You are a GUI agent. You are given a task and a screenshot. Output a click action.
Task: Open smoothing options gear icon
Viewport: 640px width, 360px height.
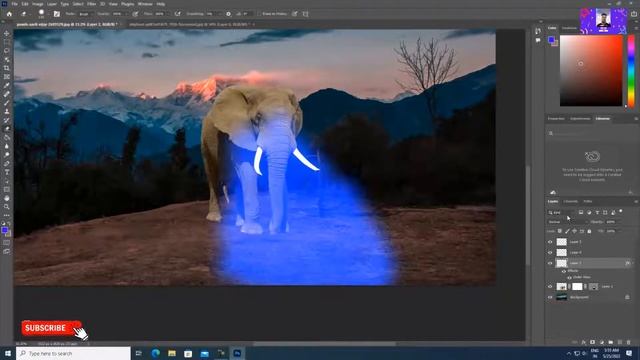click(x=228, y=14)
